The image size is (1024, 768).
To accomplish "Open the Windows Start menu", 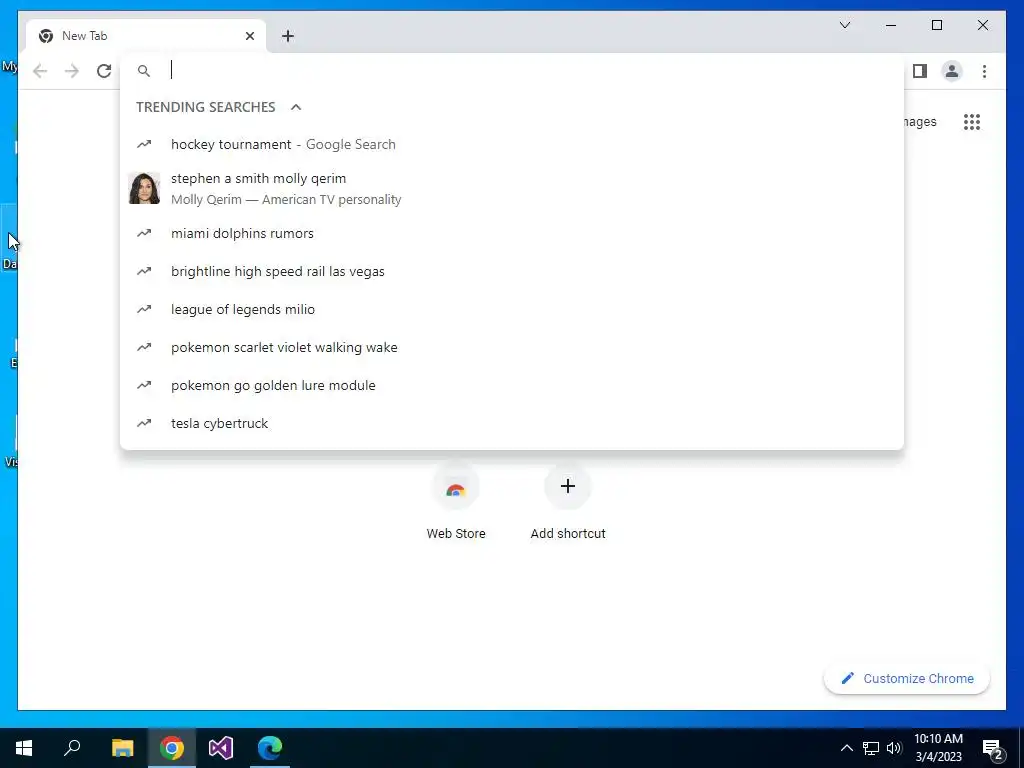I will 24,748.
